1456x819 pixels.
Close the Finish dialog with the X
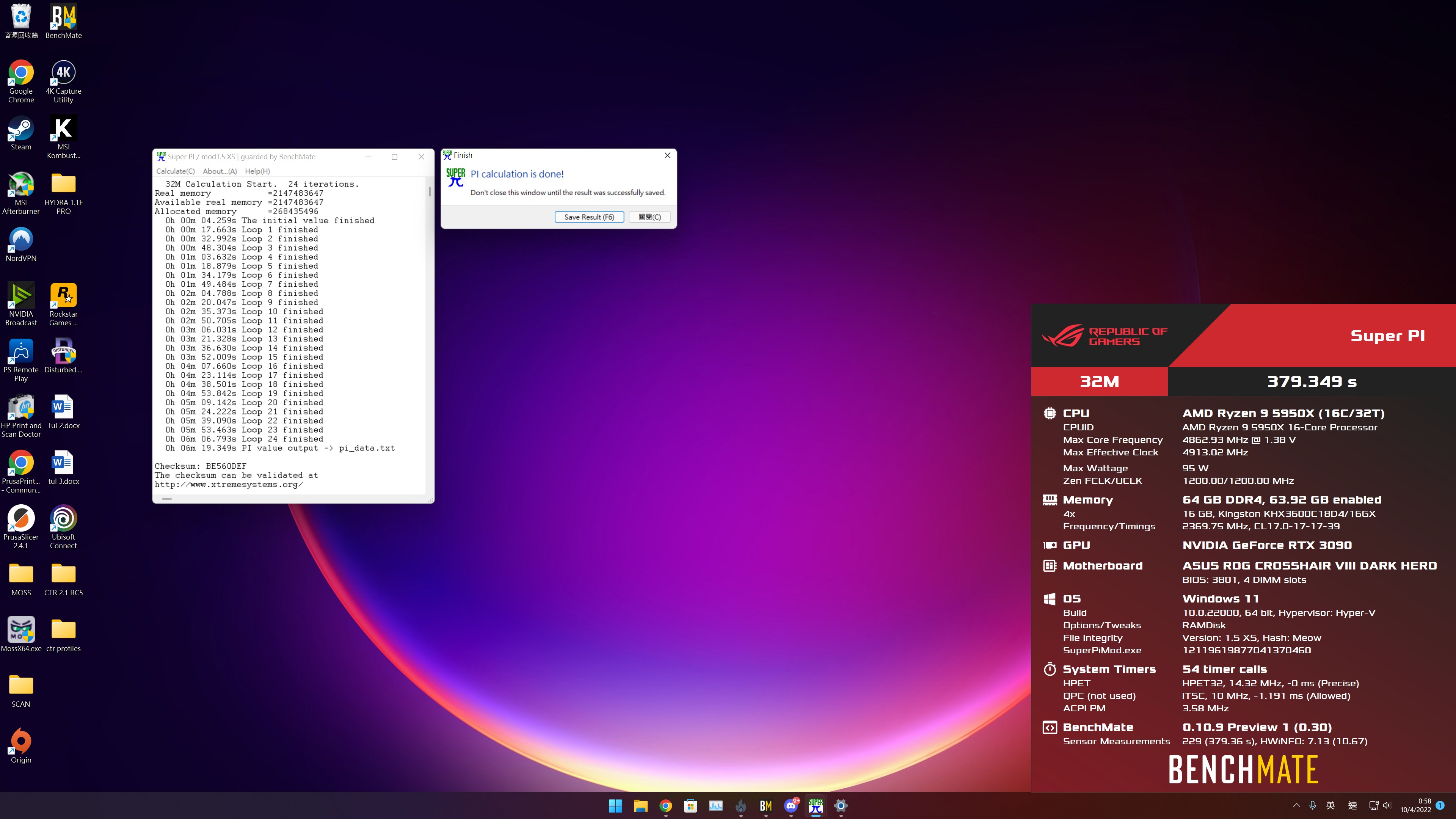(667, 155)
